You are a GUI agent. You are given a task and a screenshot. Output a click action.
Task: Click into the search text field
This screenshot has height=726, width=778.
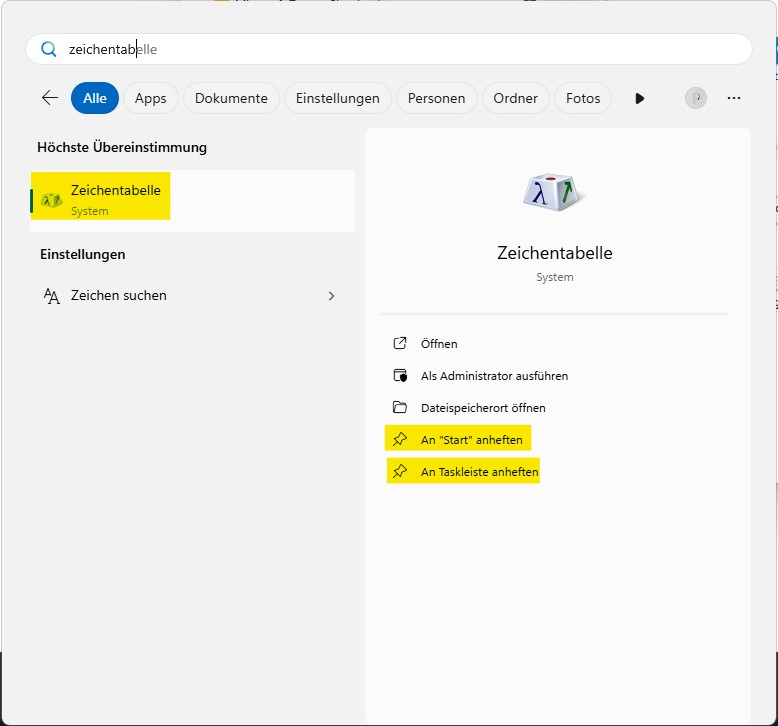400,49
